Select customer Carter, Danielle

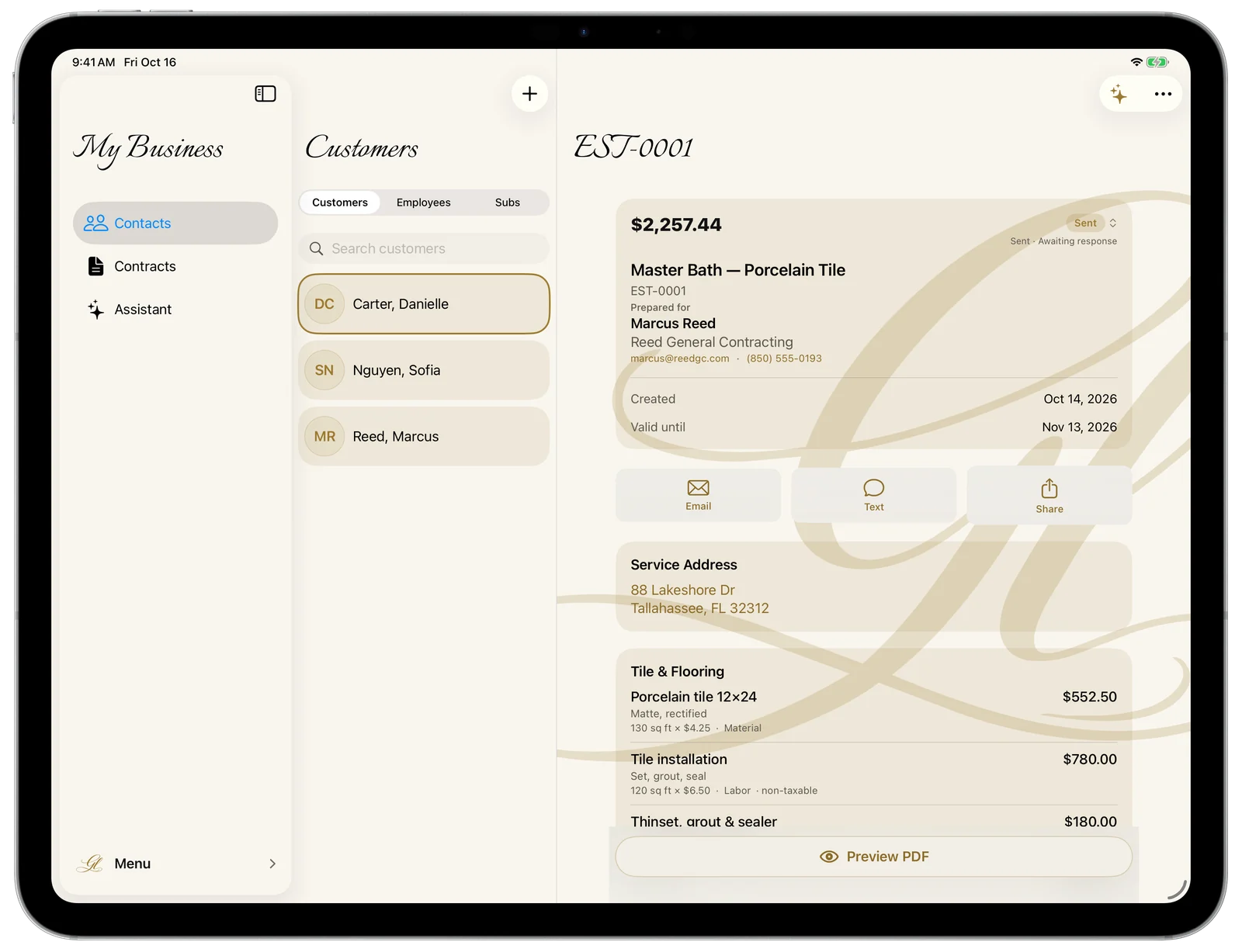[424, 304]
